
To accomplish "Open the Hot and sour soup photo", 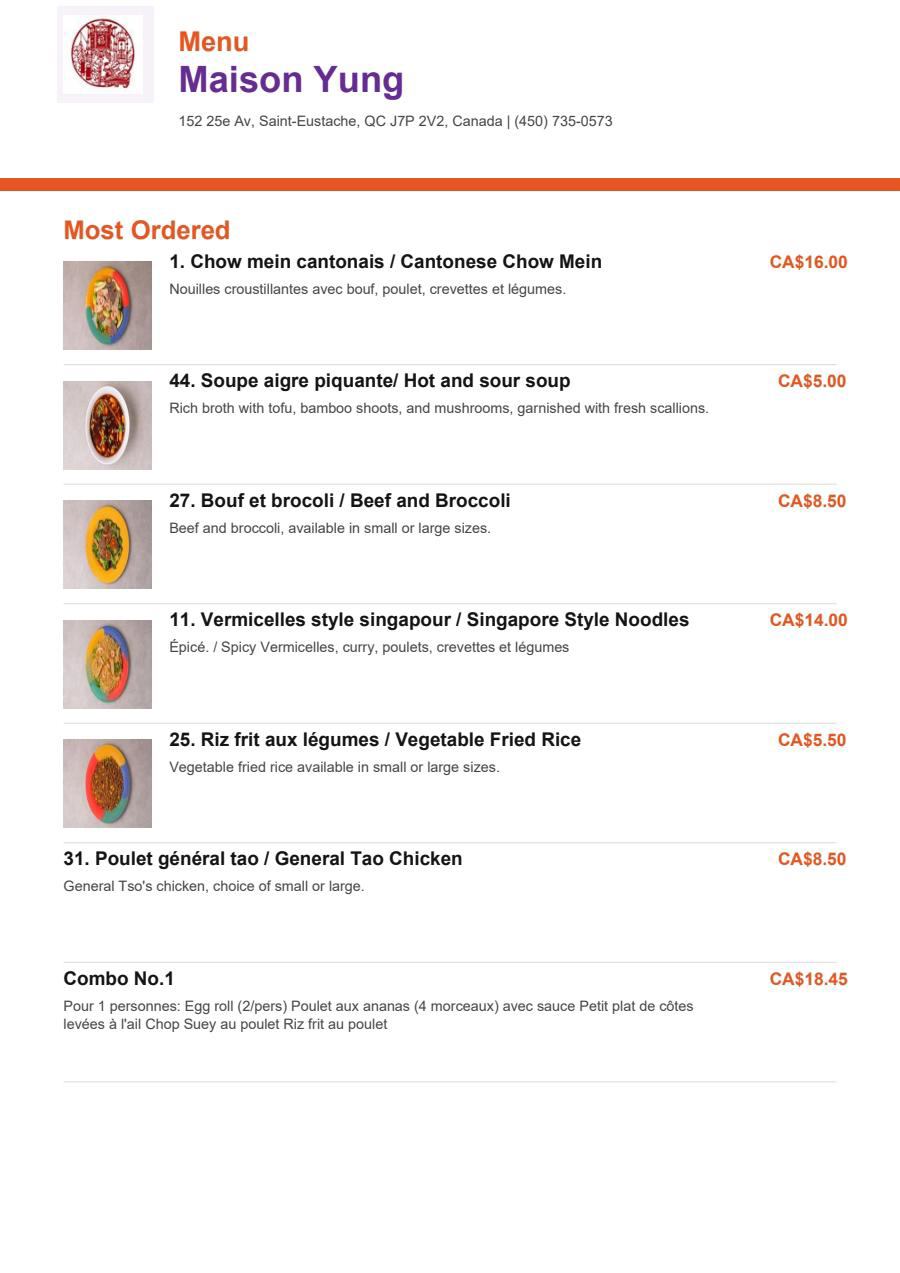I will [x=107, y=425].
